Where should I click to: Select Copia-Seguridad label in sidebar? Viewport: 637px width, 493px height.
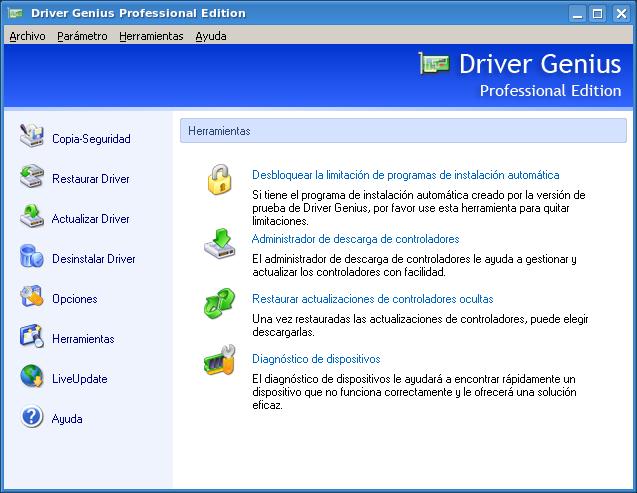tap(91, 139)
